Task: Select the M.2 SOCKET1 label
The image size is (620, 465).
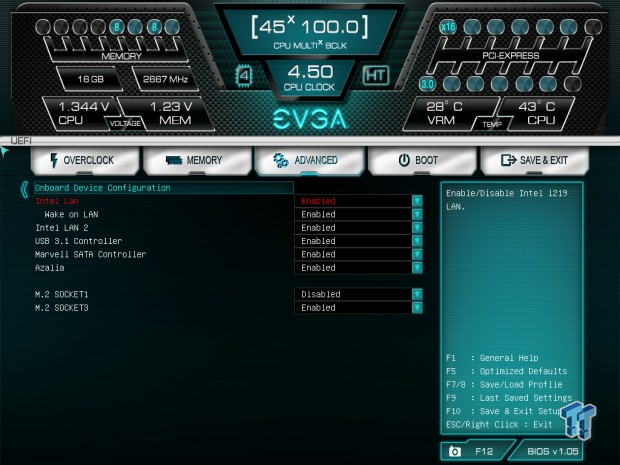Action: [62, 294]
